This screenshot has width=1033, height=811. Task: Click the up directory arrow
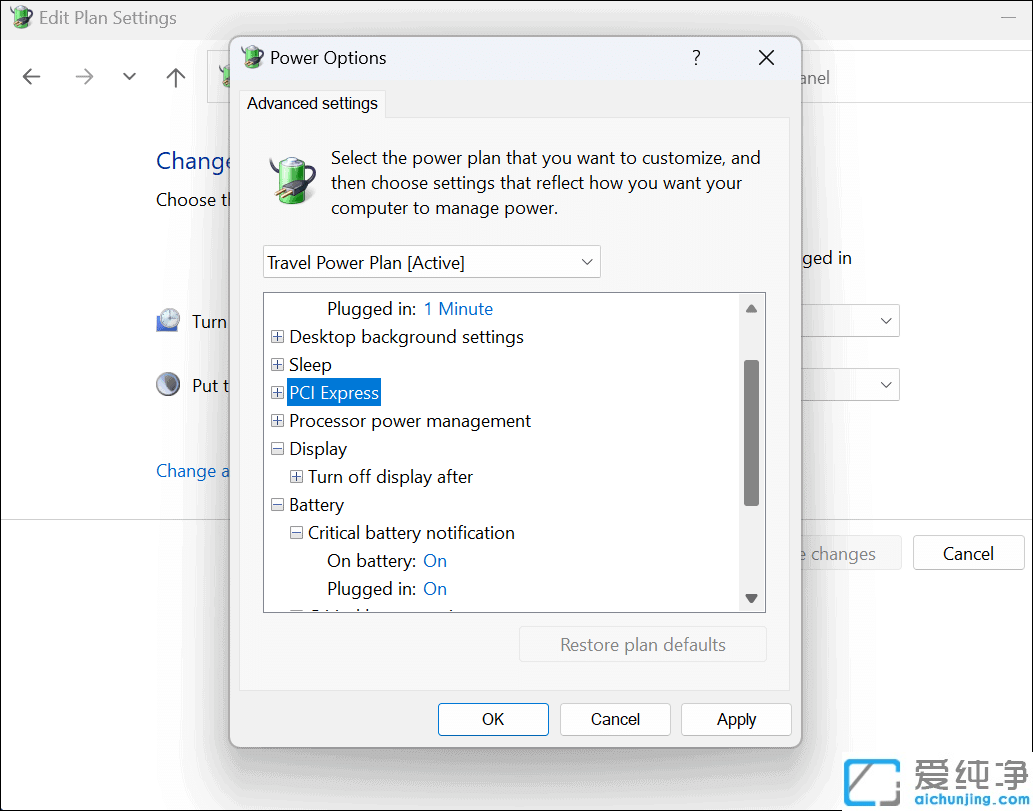click(x=176, y=77)
